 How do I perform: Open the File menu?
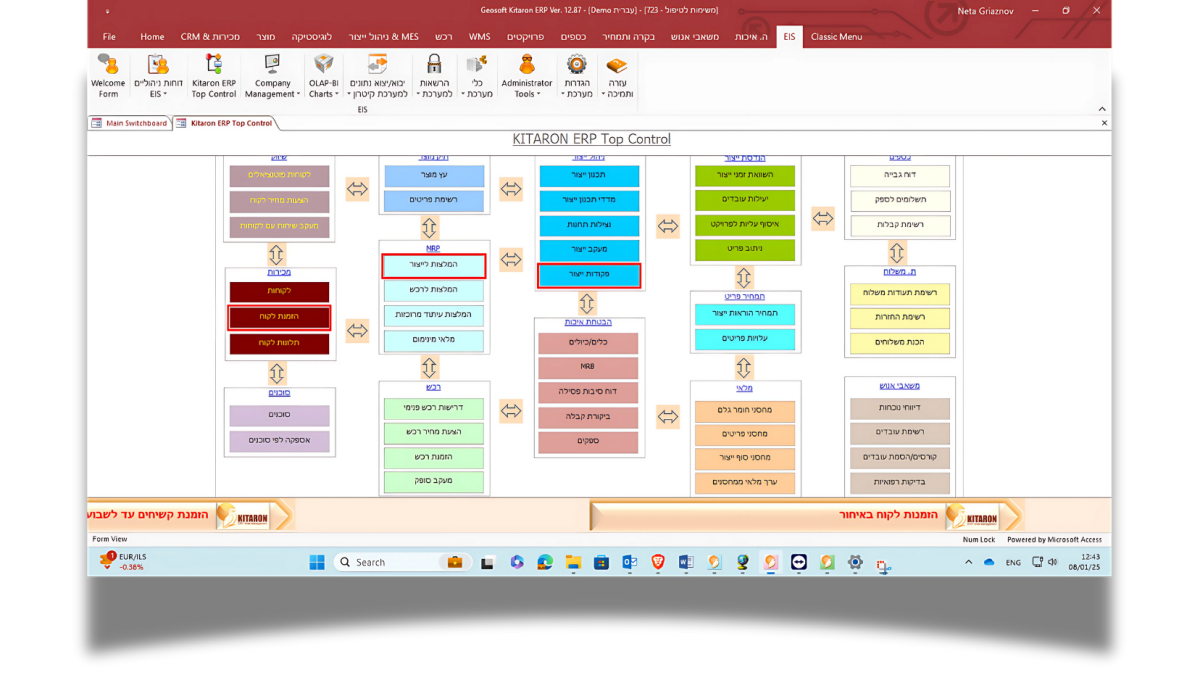click(x=109, y=37)
